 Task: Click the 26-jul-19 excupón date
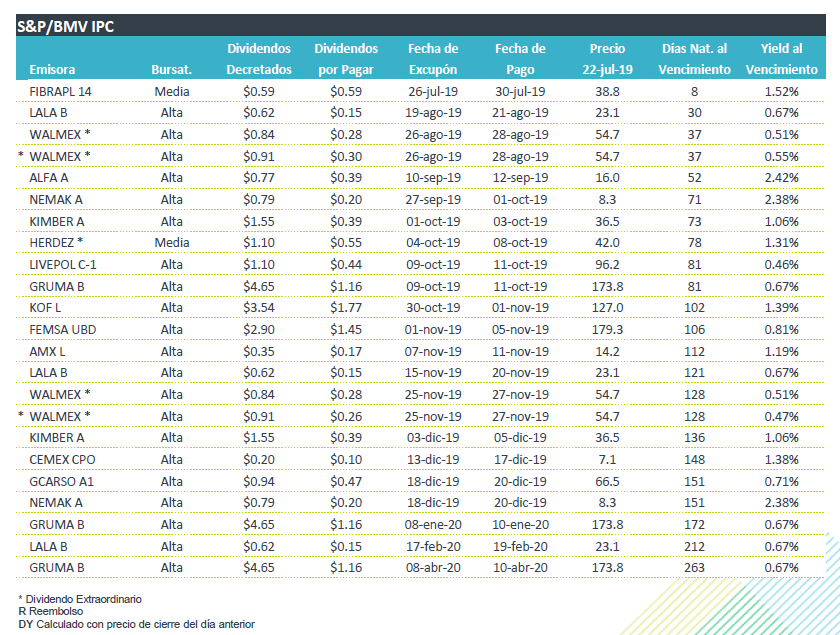(x=433, y=92)
